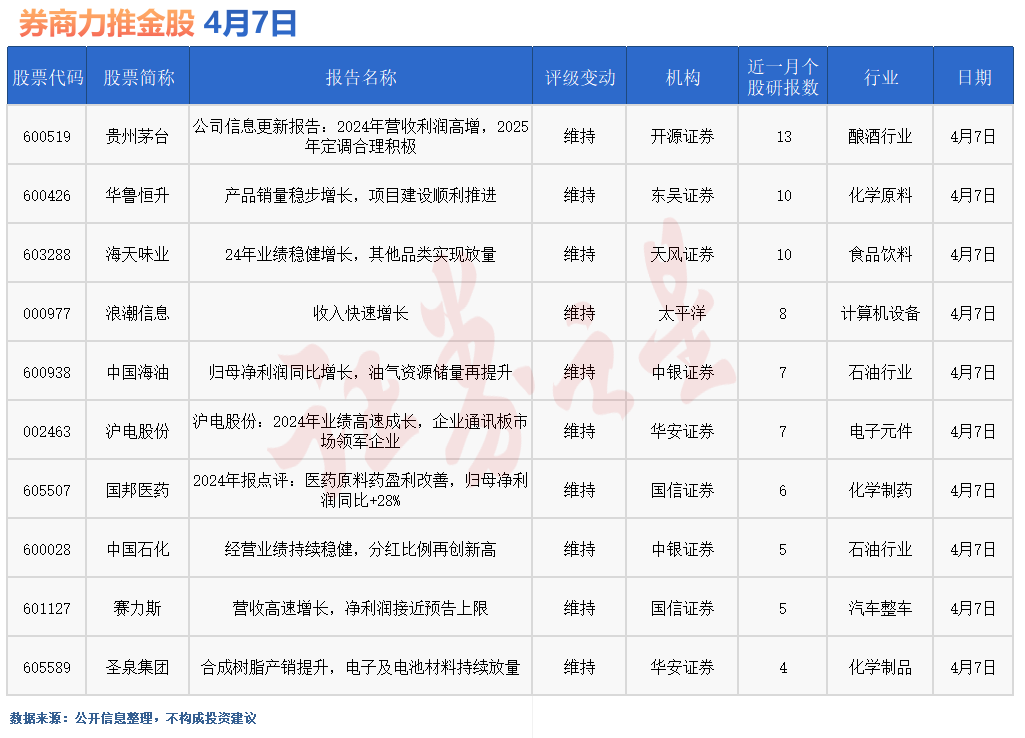Click the research report count 13 for 贵州茅台
Screen dimensions: 1025x738
pos(783,135)
